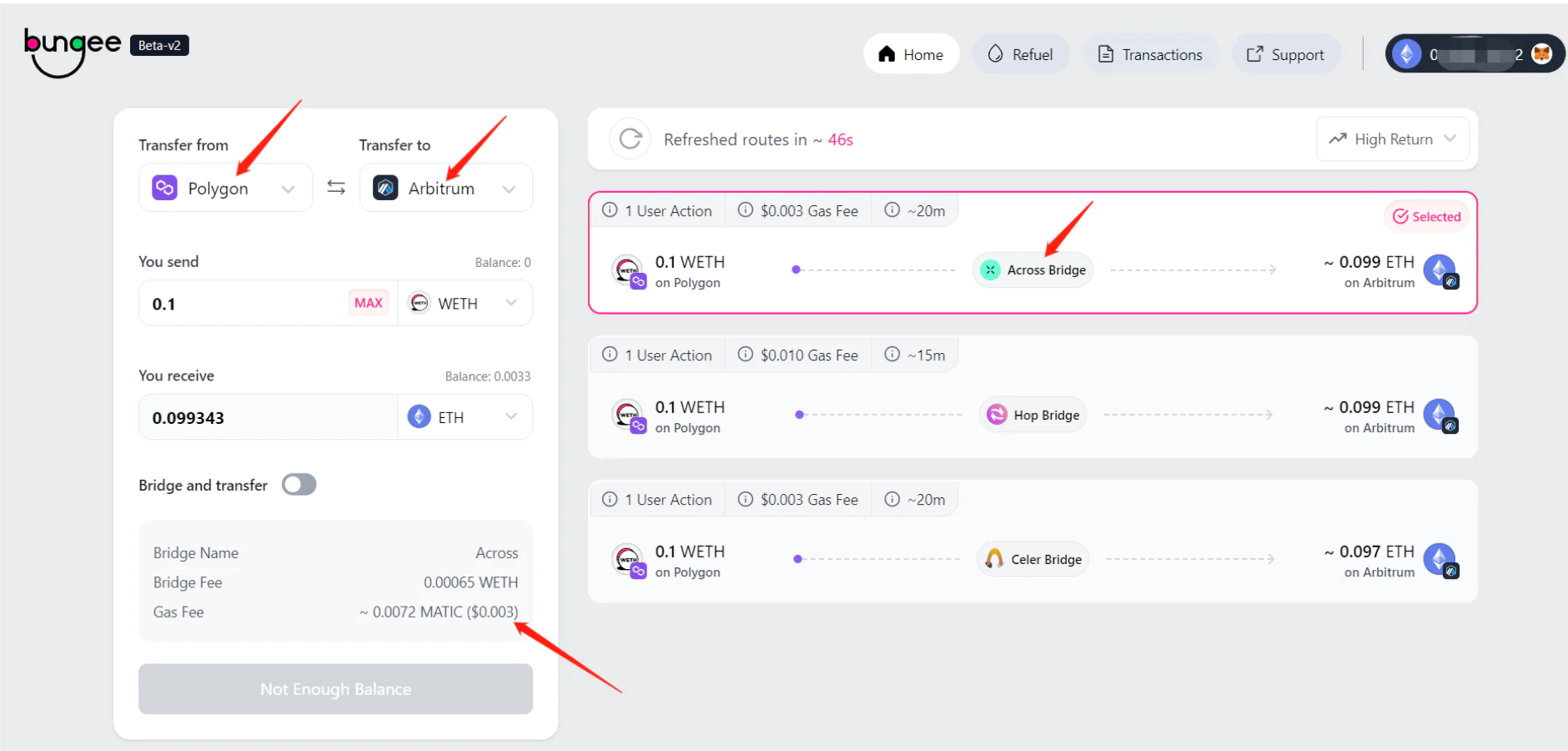Click the refresh routes icon
Screen dimensions: 1568x751
[631, 139]
